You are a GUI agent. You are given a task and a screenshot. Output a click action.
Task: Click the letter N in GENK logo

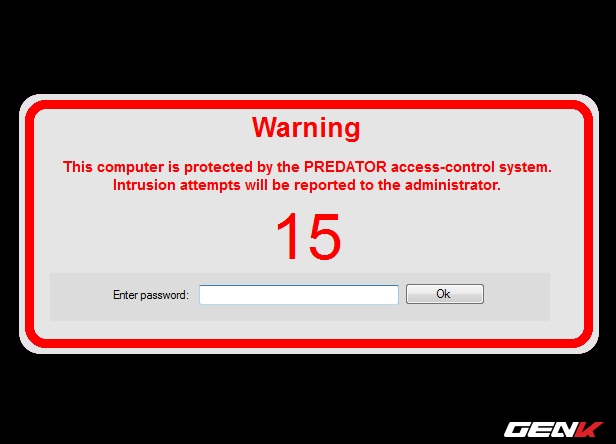click(x=566, y=429)
